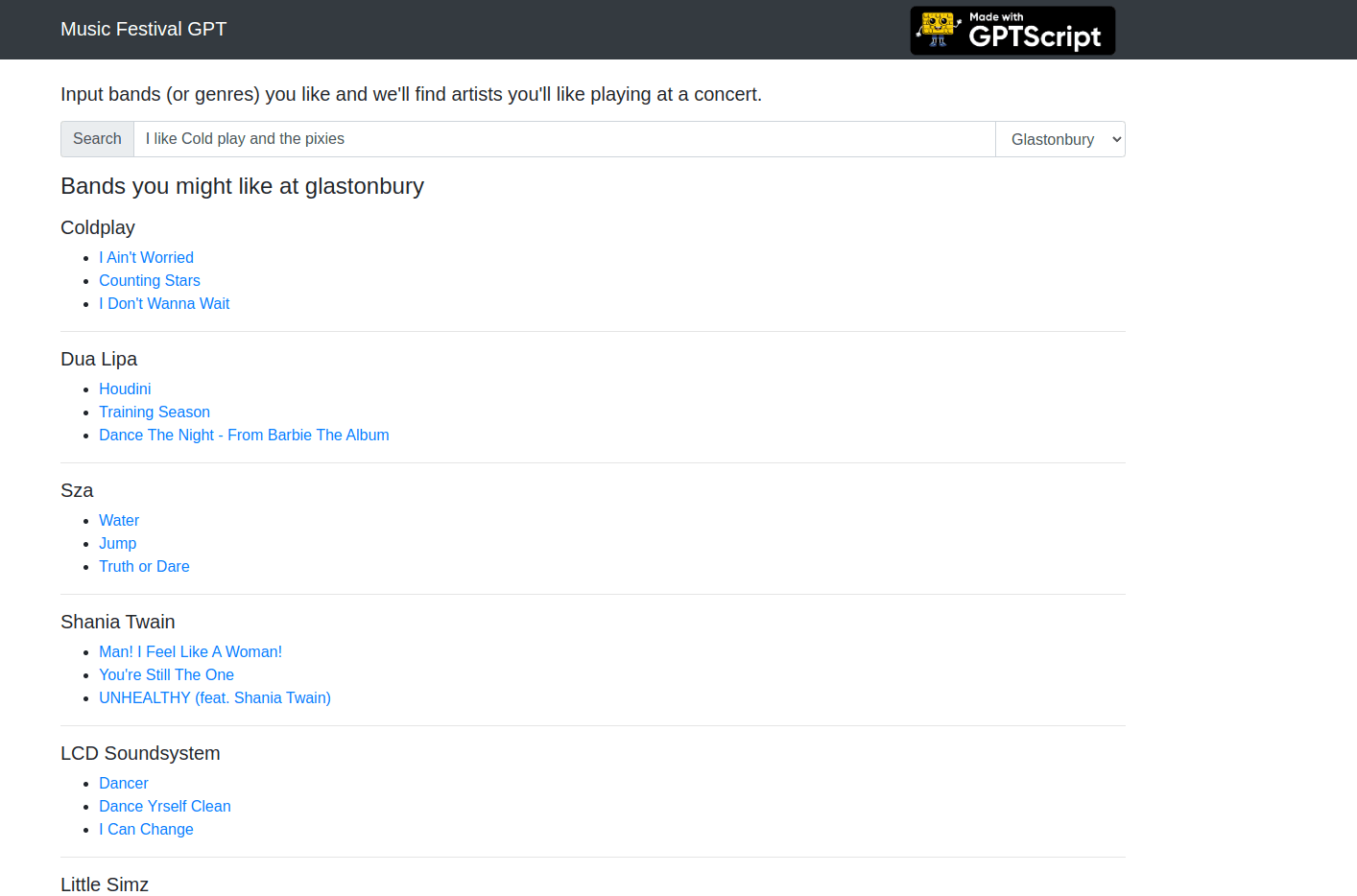Click the Made with GPTScript logo badge
The width and height of the screenshot is (1357, 896).
1012,31
